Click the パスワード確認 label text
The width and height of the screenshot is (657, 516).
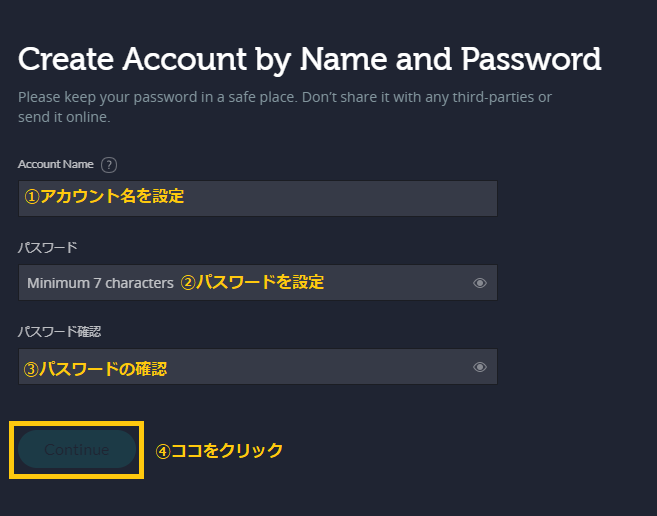pyautogui.click(x=59, y=332)
